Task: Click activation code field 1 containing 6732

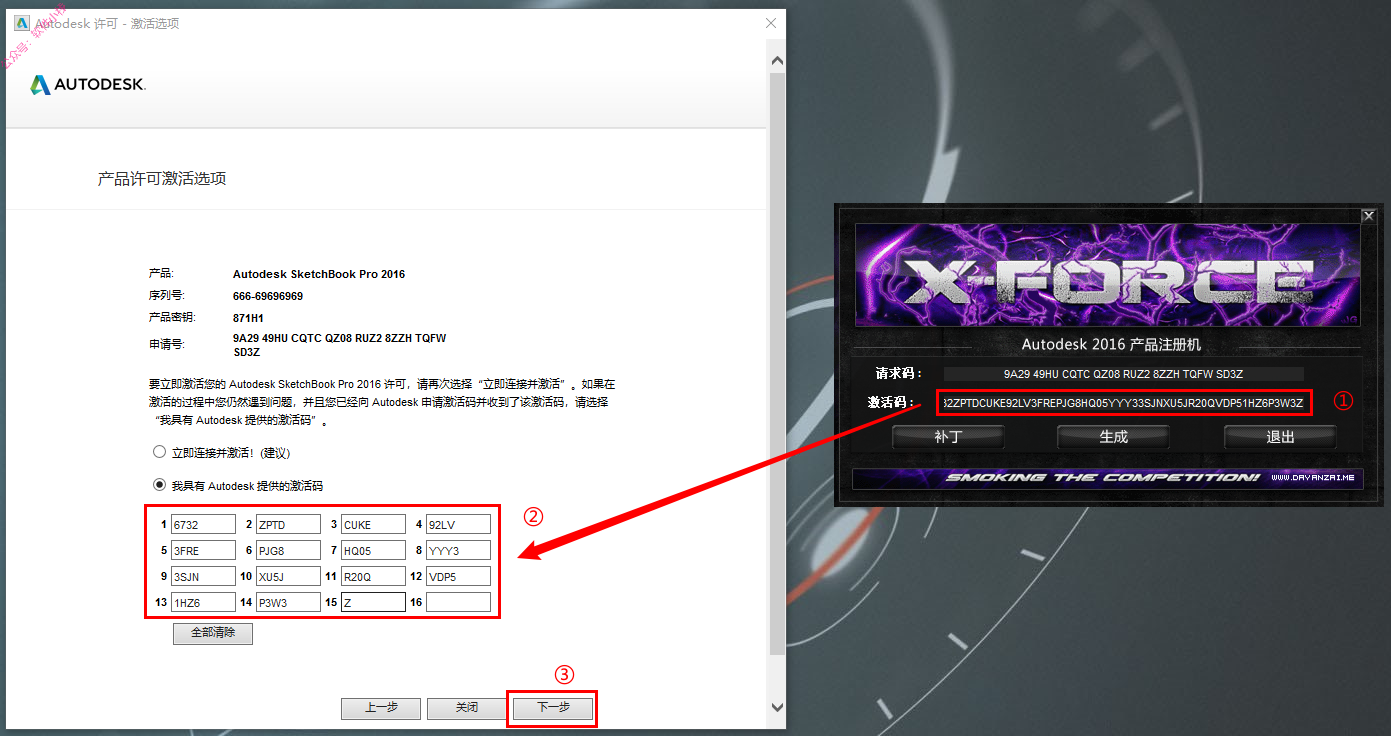Action: tap(203, 524)
